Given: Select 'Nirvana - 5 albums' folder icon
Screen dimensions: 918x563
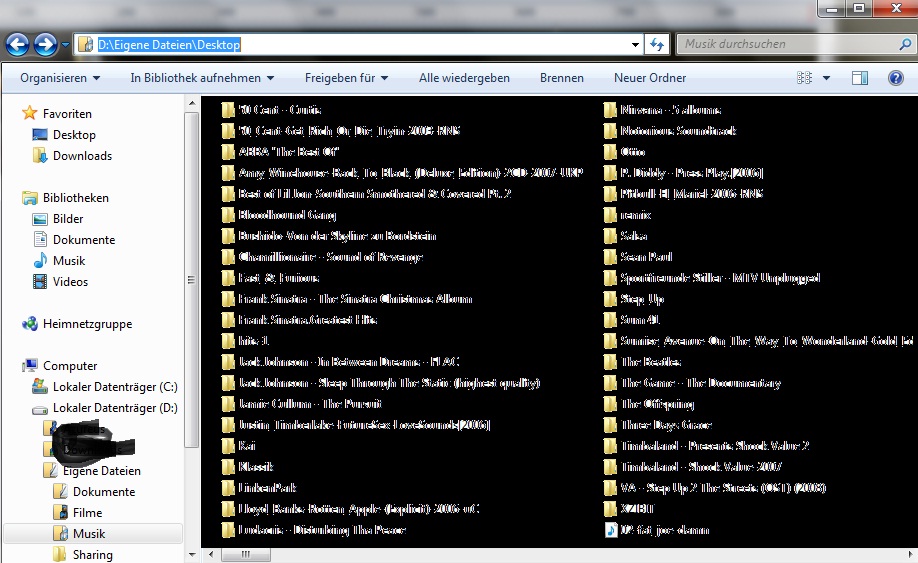Looking at the screenshot, I should [610, 110].
